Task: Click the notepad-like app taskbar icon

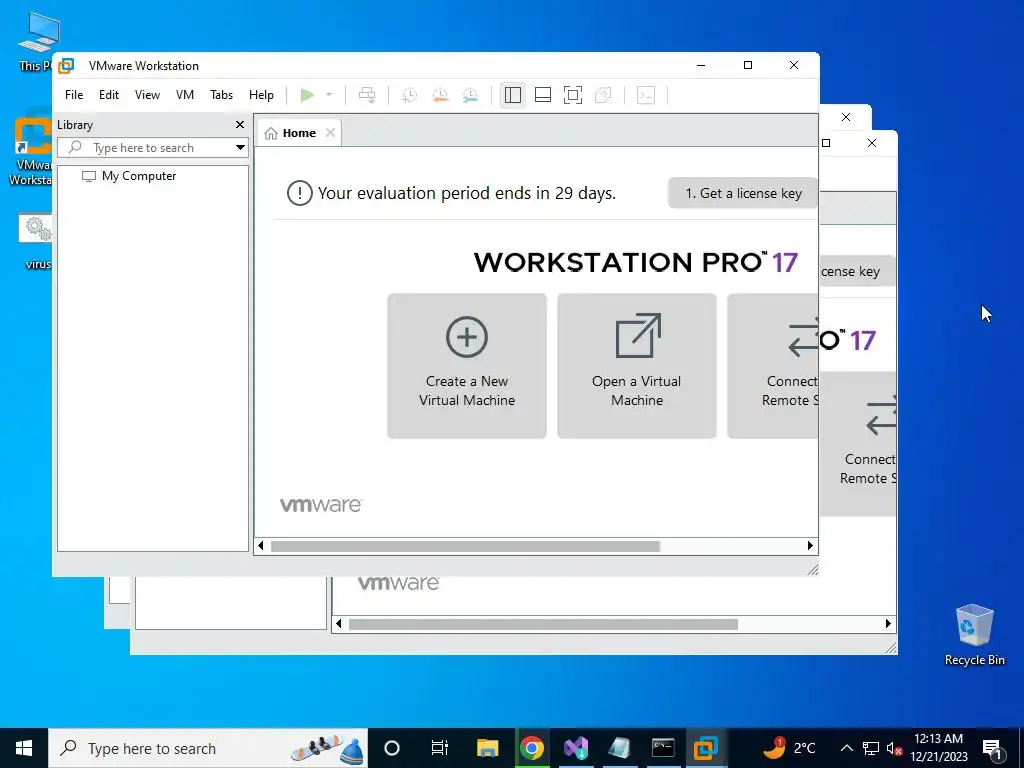Action: [x=619, y=748]
